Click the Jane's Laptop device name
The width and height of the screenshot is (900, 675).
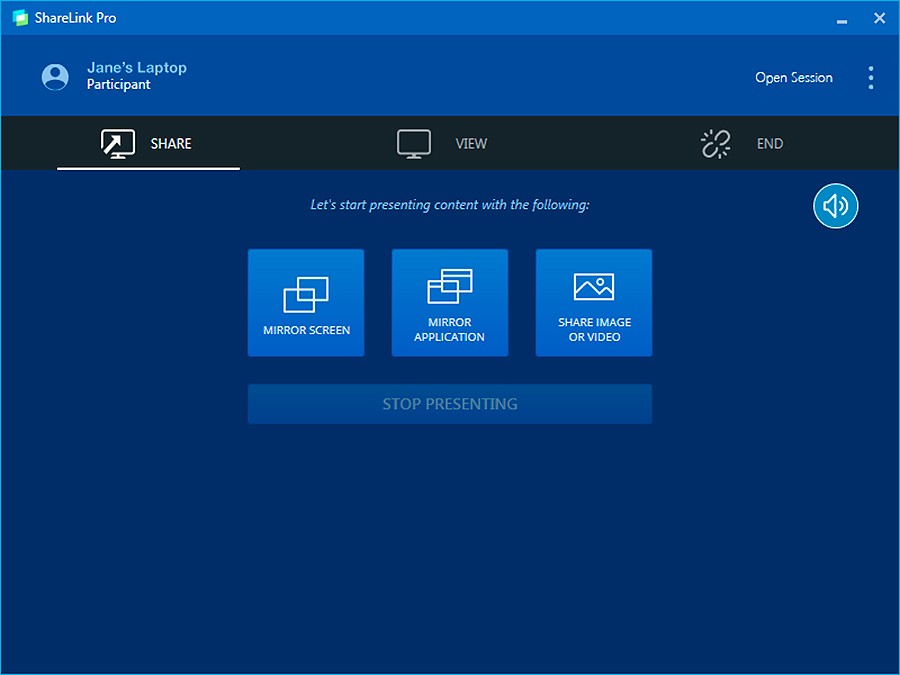point(137,68)
